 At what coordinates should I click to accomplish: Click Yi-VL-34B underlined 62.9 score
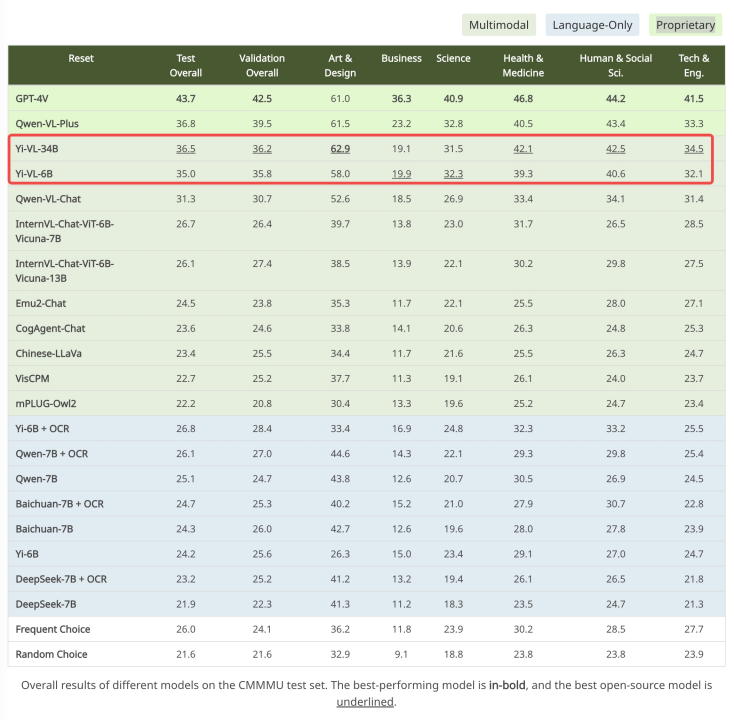pyautogui.click(x=340, y=149)
